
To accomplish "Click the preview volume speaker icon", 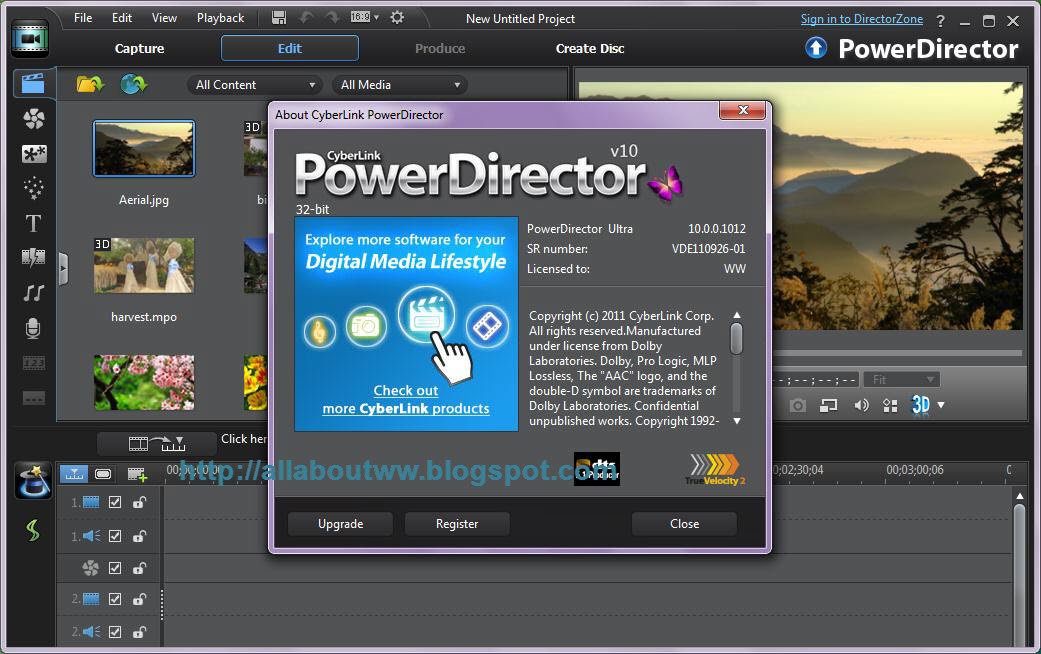I will [861, 405].
